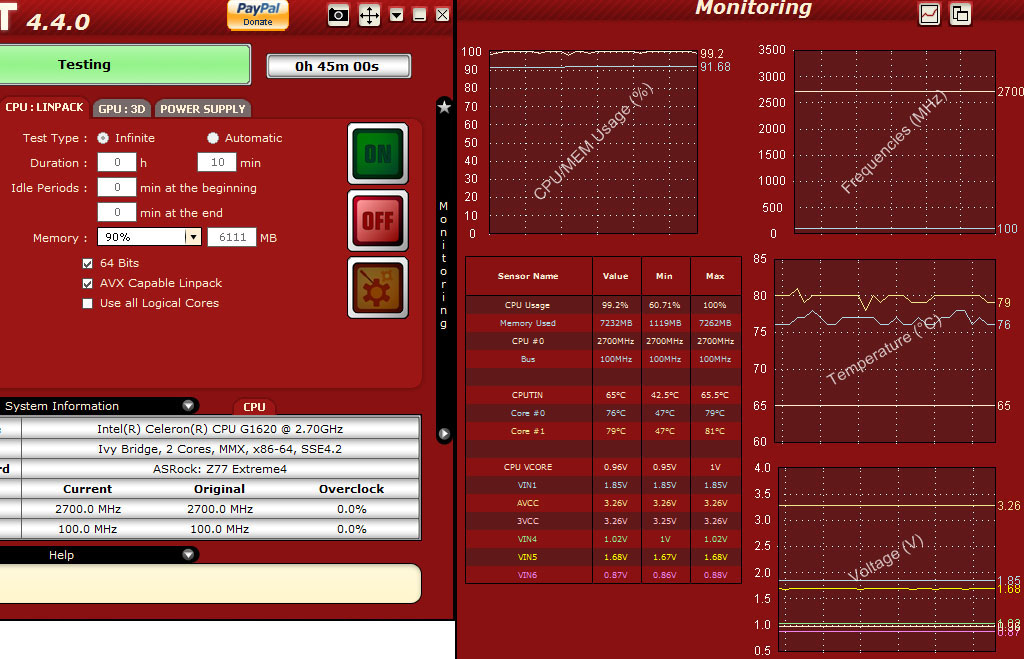The width and height of the screenshot is (1024, 659).
Task: Select the AVCC sensor row
Action: click(603, 503)
